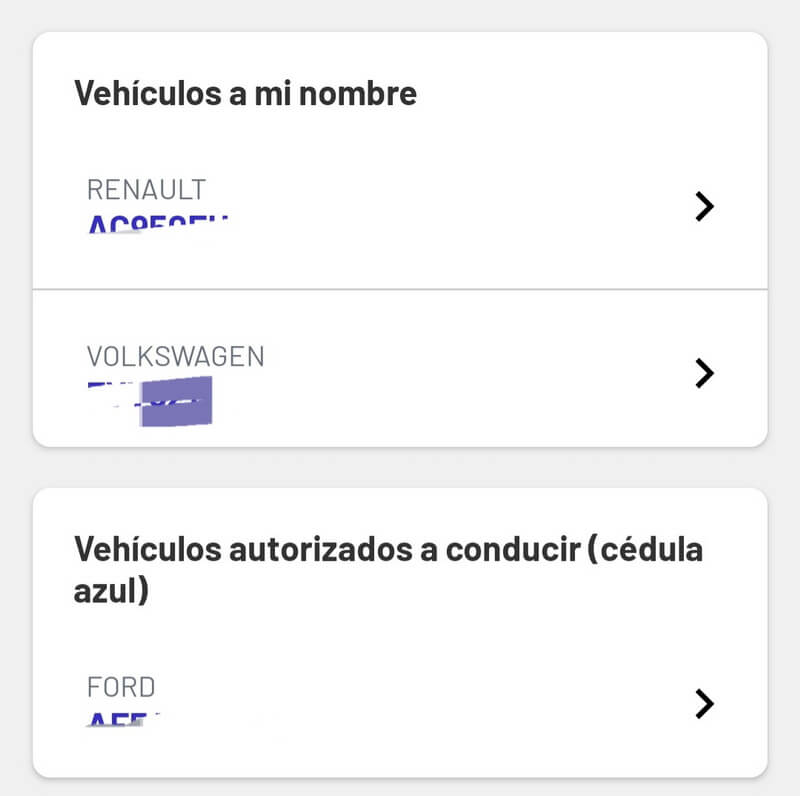This screenshot has width=800, height=796.
Task: Click the purple redacted plate under Volkswagen
Action: pyautogui.click(x=176, y=402)
